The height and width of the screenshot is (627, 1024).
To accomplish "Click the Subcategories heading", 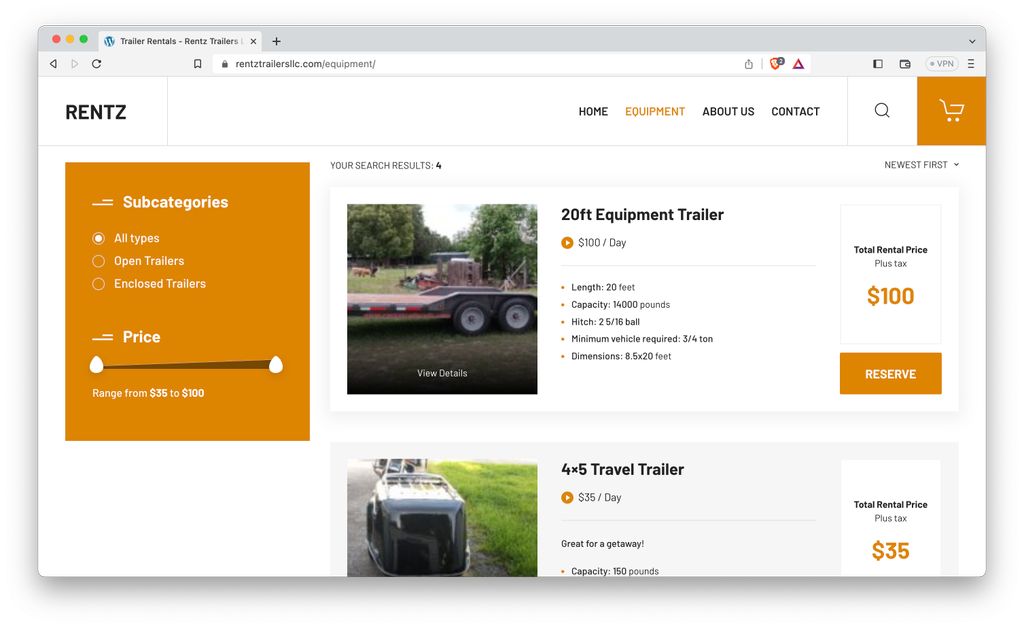I will click(x=176, y=202).
